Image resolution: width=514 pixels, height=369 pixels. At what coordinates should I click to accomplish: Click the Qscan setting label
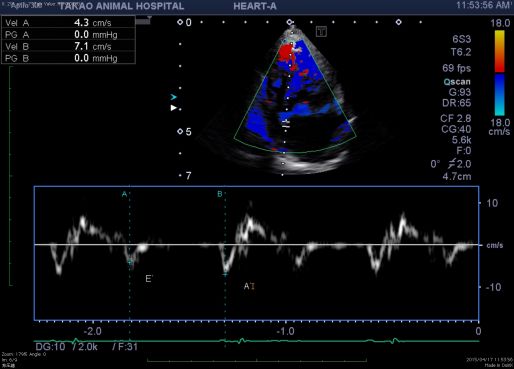pyautogui.click(x=457, y=82)
